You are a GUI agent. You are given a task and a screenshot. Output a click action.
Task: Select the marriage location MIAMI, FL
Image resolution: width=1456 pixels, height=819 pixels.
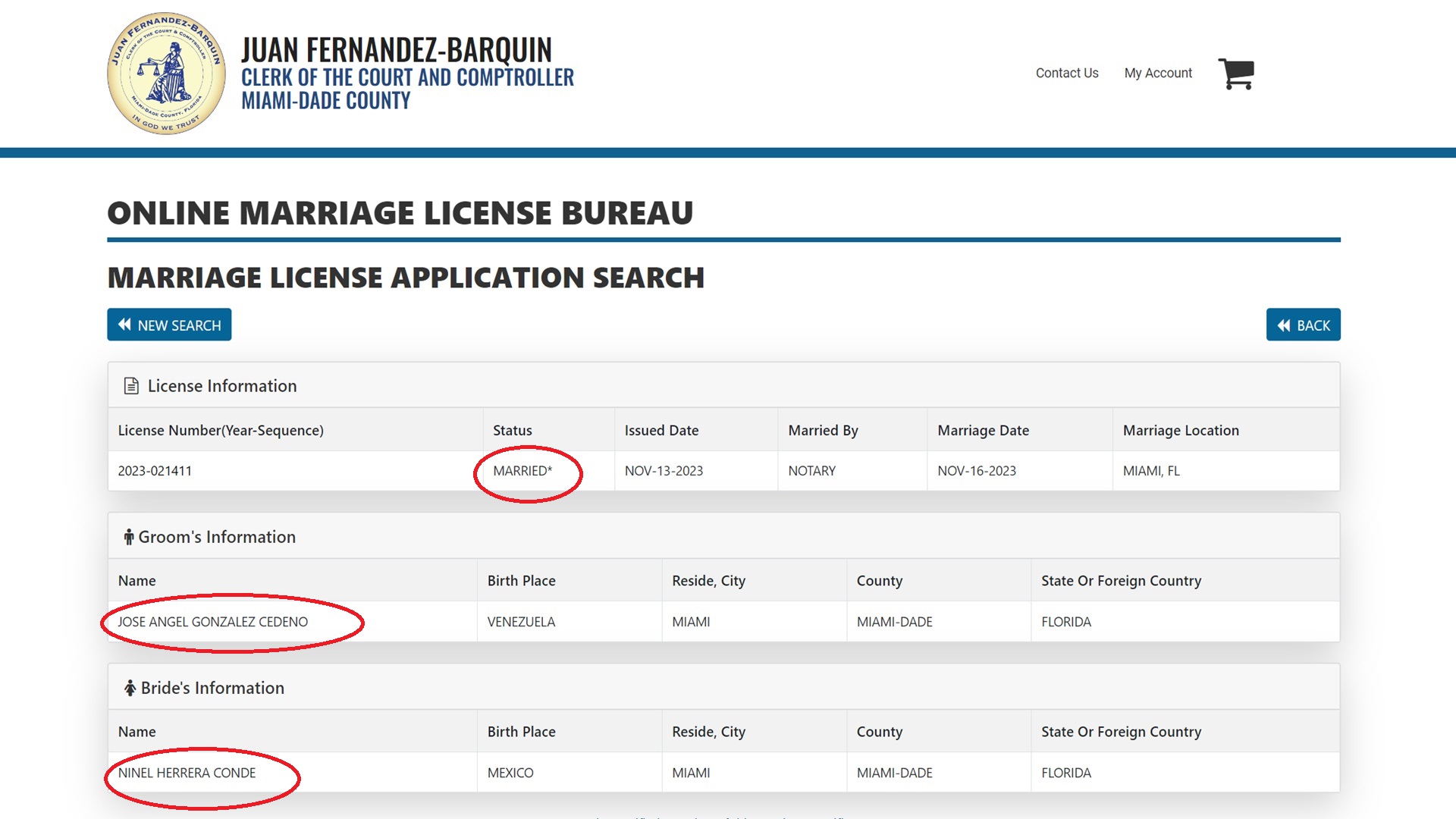(x=1151, y=471)
